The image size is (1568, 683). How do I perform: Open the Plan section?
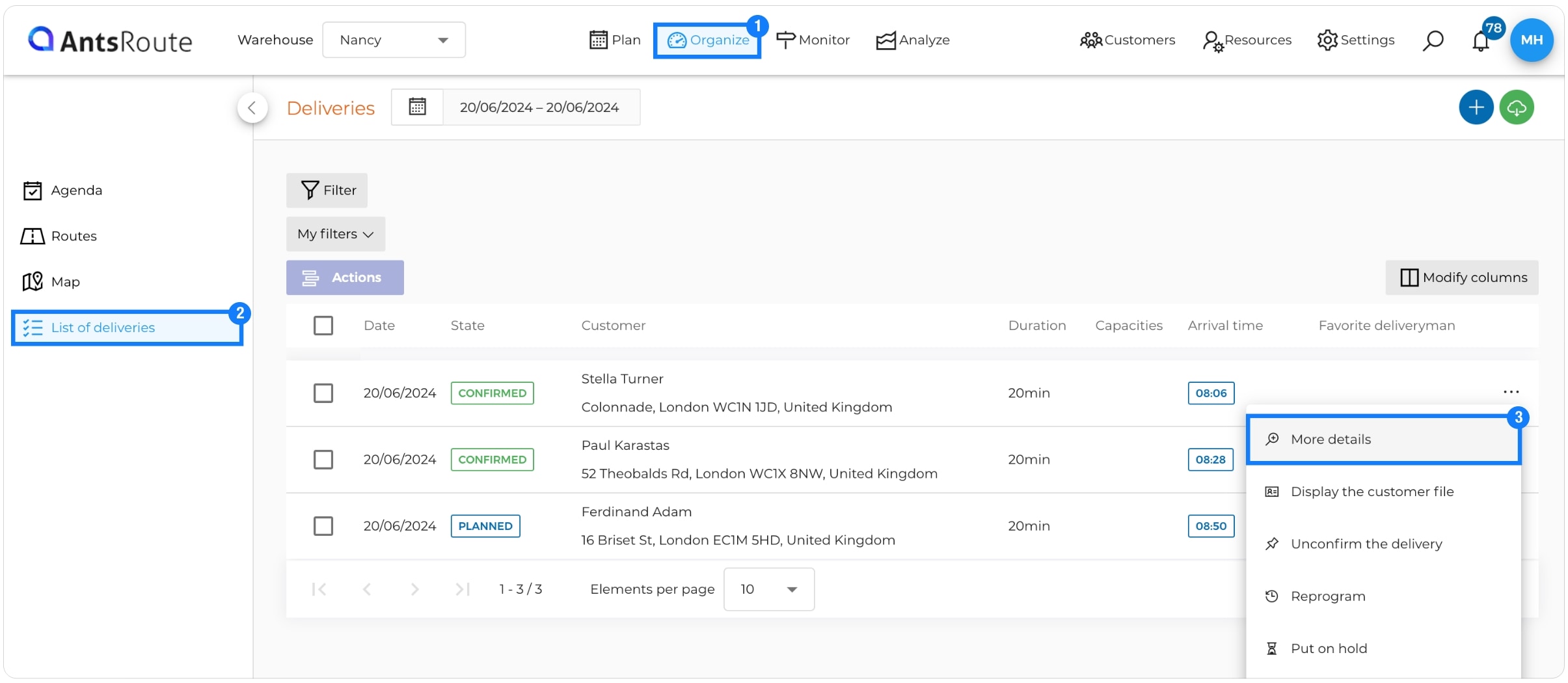tap(614, 40)
